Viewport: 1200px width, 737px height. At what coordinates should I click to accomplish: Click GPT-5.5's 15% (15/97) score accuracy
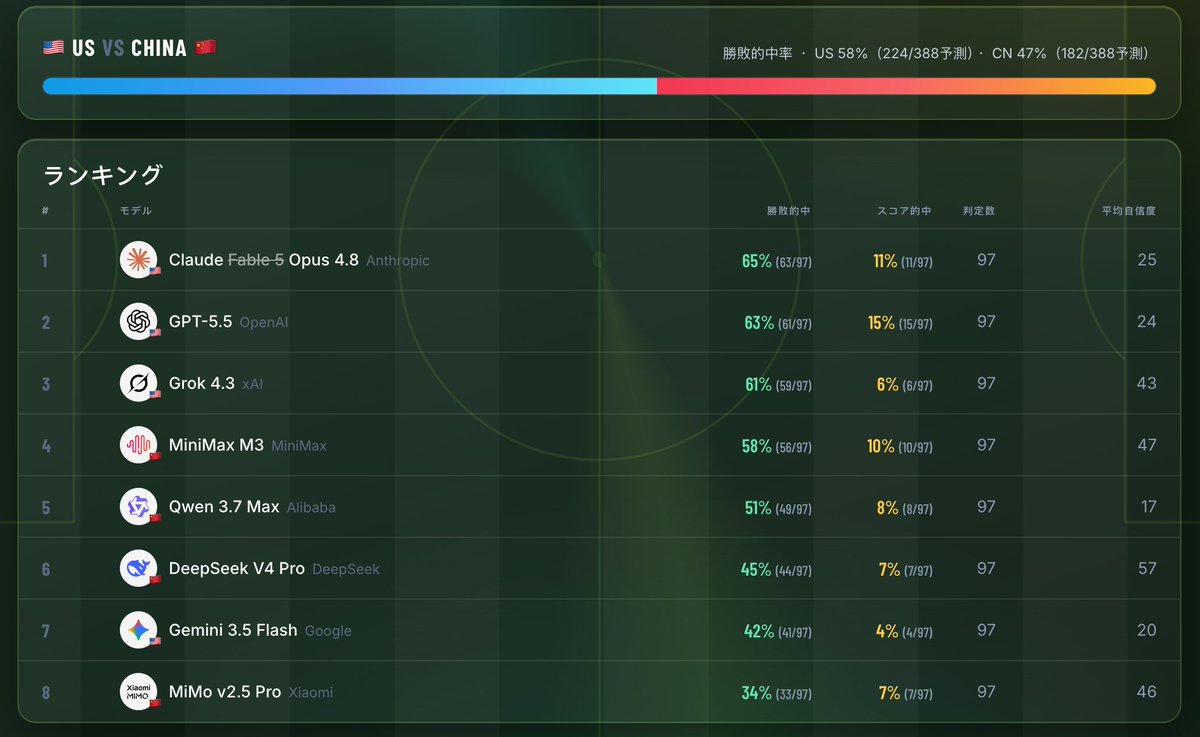[x=900, y=323]
